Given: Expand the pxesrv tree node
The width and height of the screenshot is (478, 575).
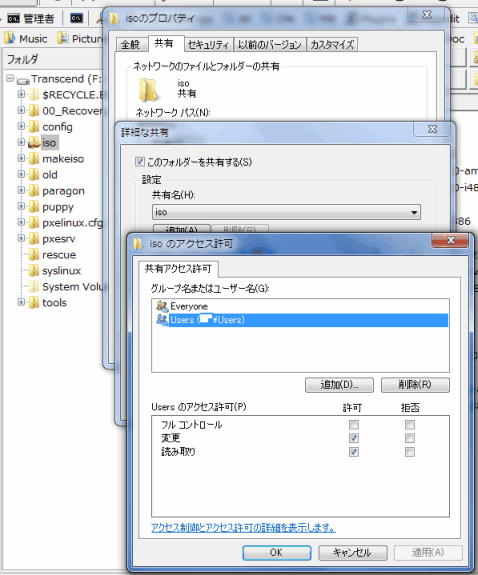Looking at the screenshot, I should [x=21, y=238].
